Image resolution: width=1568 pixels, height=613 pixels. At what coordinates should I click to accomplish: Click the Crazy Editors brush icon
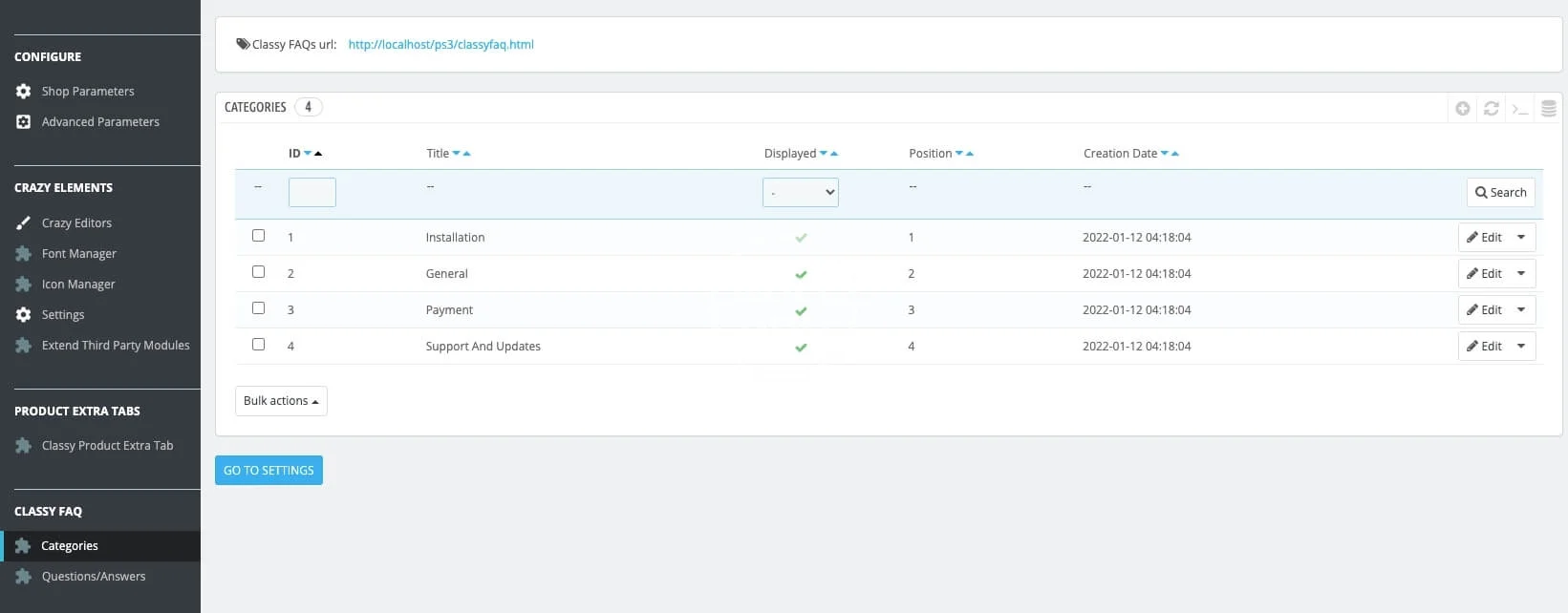[x=24, y=222]
